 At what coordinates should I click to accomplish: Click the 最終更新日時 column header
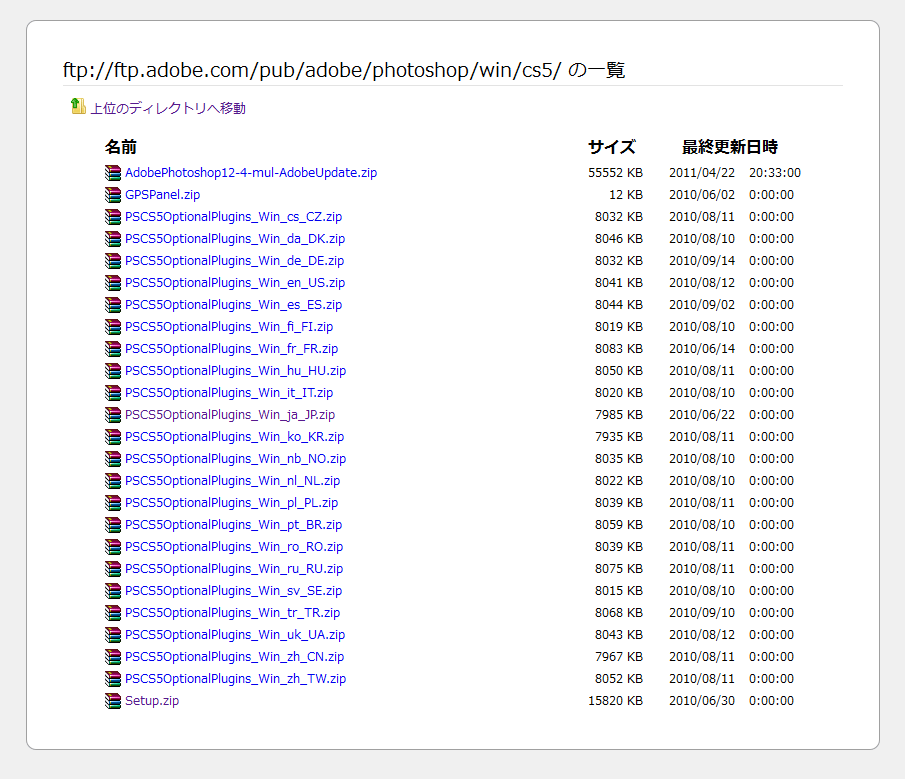730,147
